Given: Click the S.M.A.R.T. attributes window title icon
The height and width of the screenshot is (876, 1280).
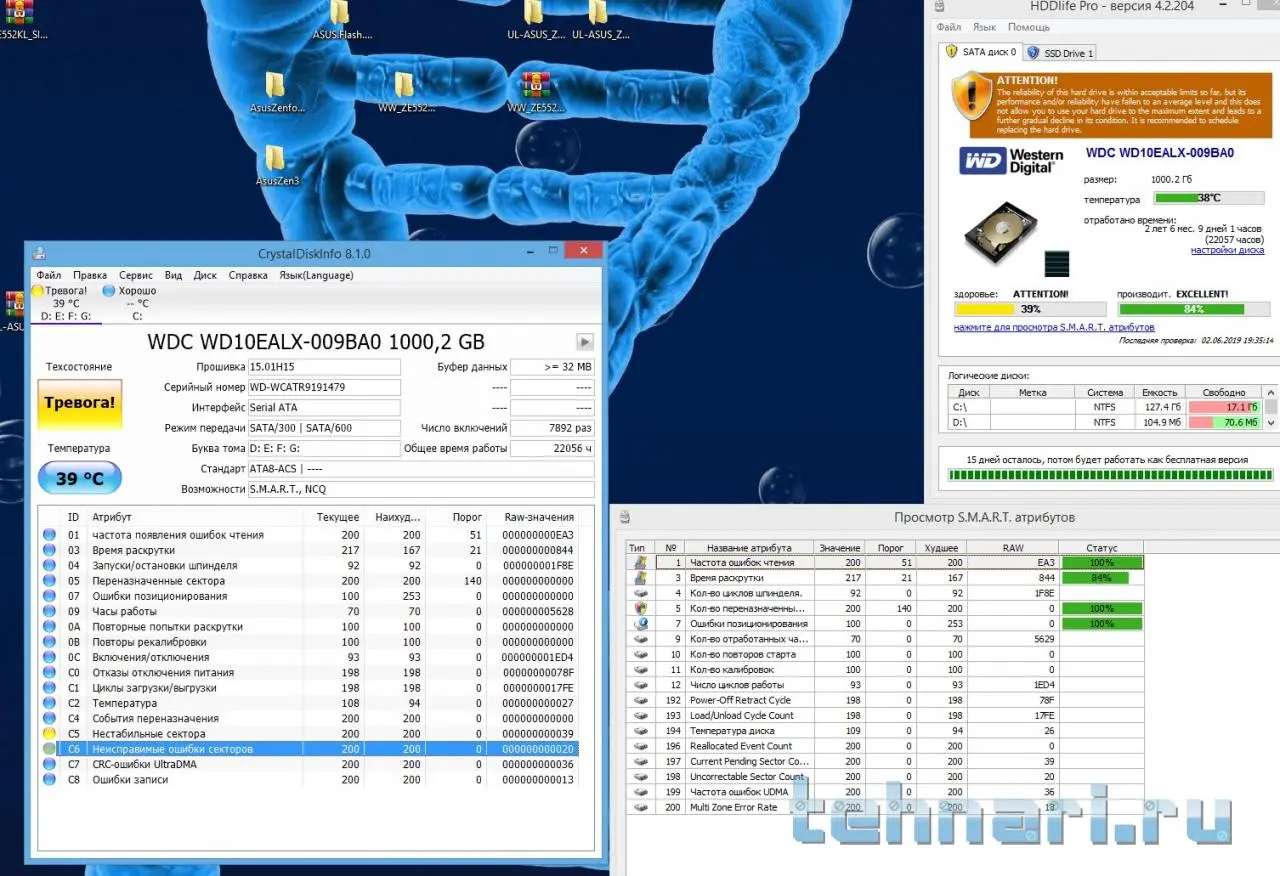Looking at the screenshot, I should [625, 517].
